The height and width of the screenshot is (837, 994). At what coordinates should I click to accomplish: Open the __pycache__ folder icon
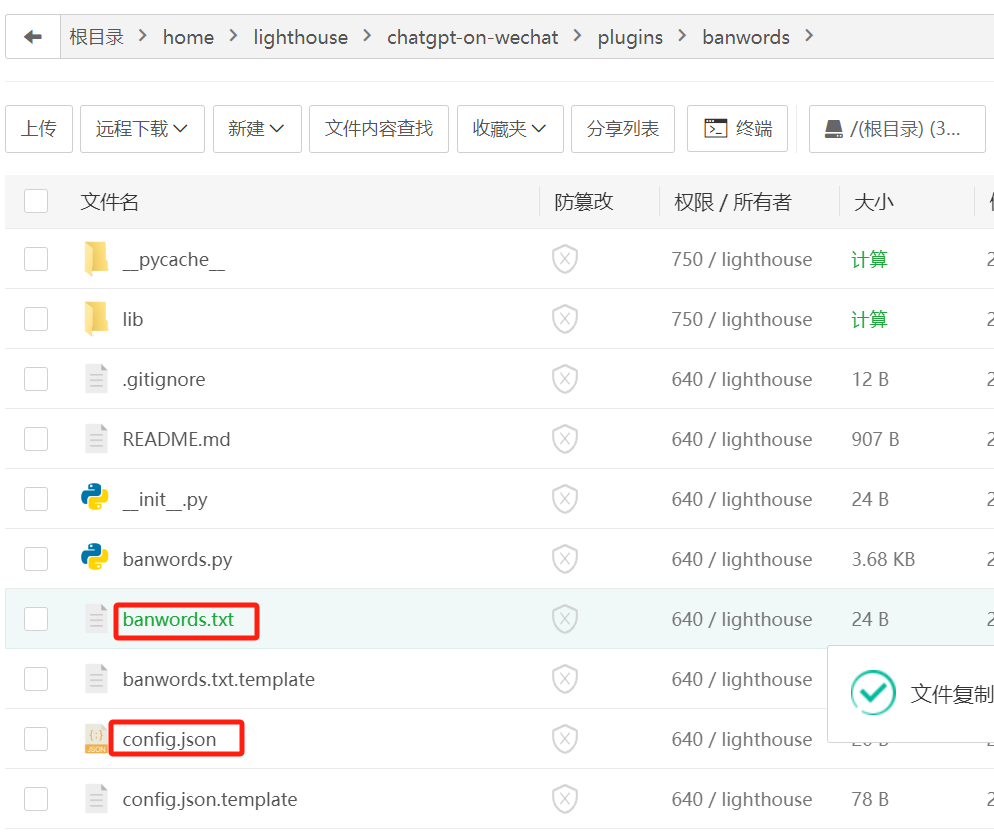(x=96, y=259)
